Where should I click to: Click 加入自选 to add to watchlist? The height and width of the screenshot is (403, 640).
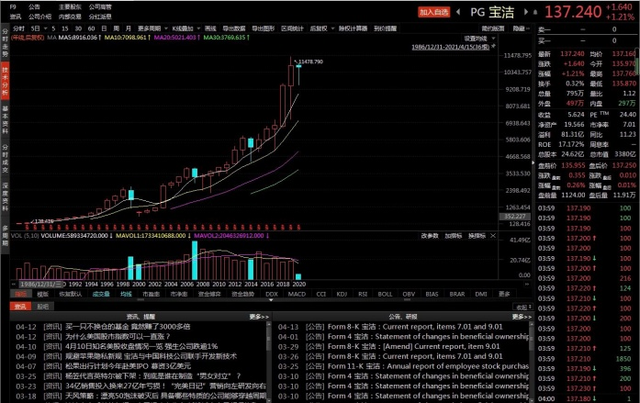point(433,12)
